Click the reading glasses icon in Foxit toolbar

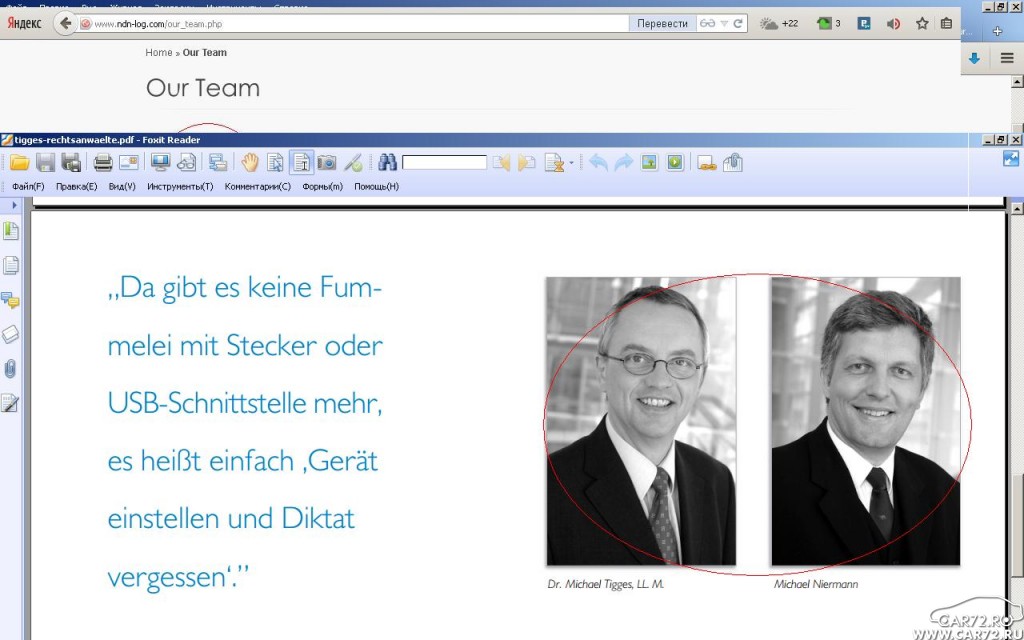186,163
